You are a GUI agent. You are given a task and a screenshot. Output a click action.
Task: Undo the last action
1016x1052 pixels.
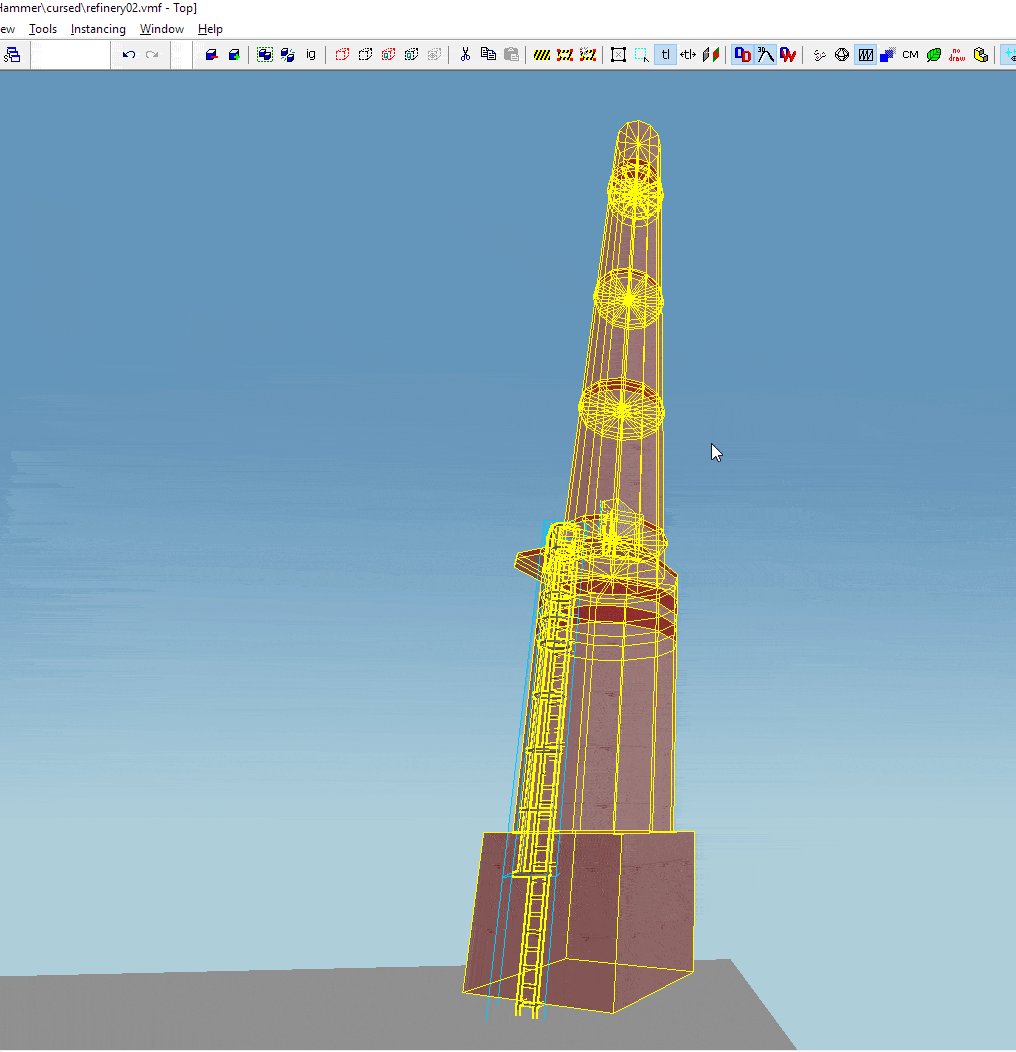coord(129,54)
